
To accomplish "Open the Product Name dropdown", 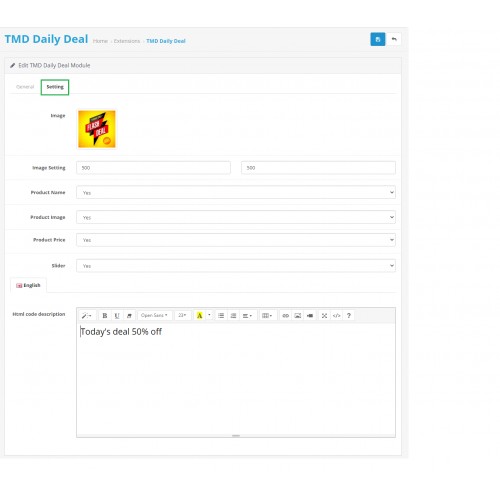I will point(236,192).
